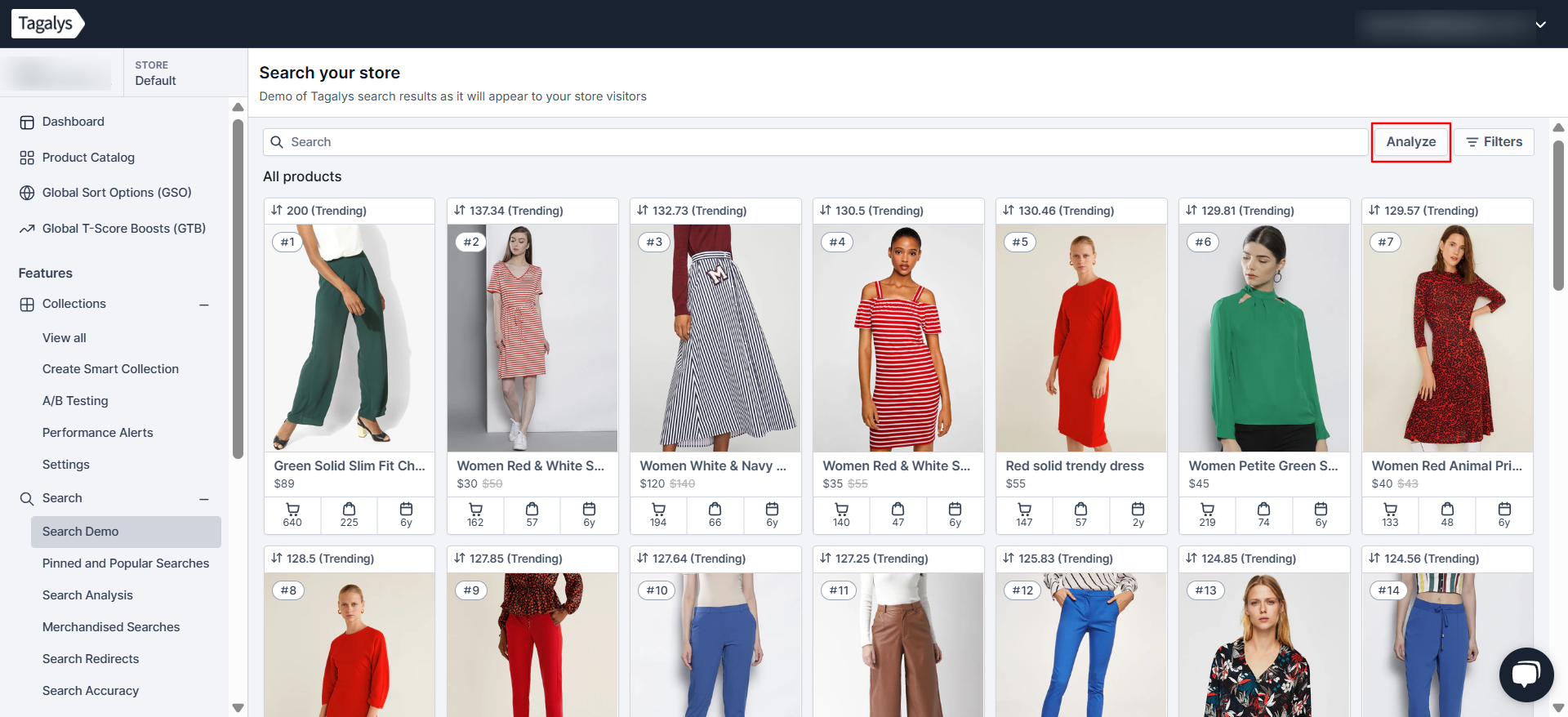Click the sort icon on 200 (Trending) card

tap(277, 211)
